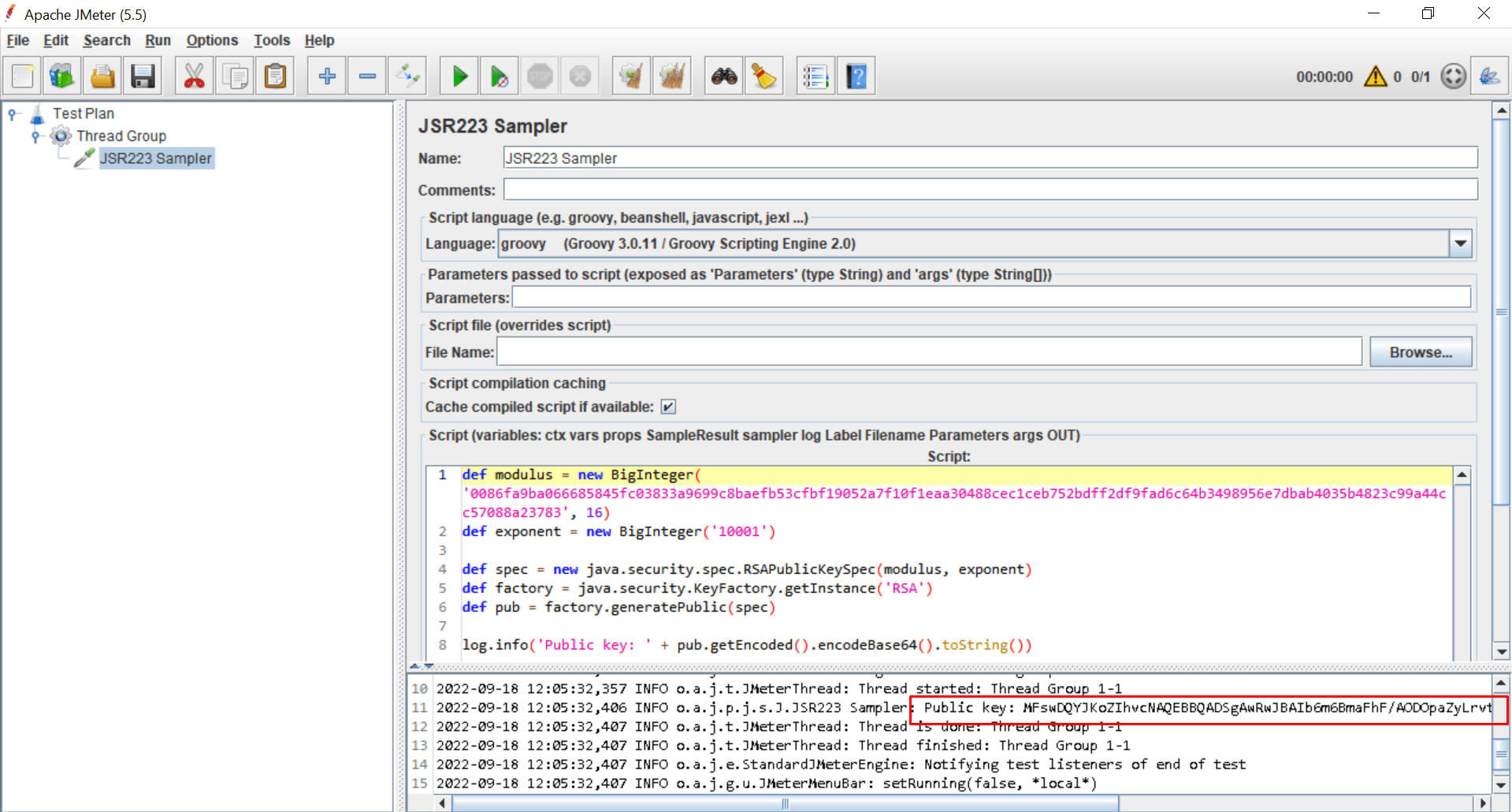The height and width of the screenshot is (812, 1512).
Task: Click the elapsed time 00:00:00 display
Action: (x=1324, y=76)
